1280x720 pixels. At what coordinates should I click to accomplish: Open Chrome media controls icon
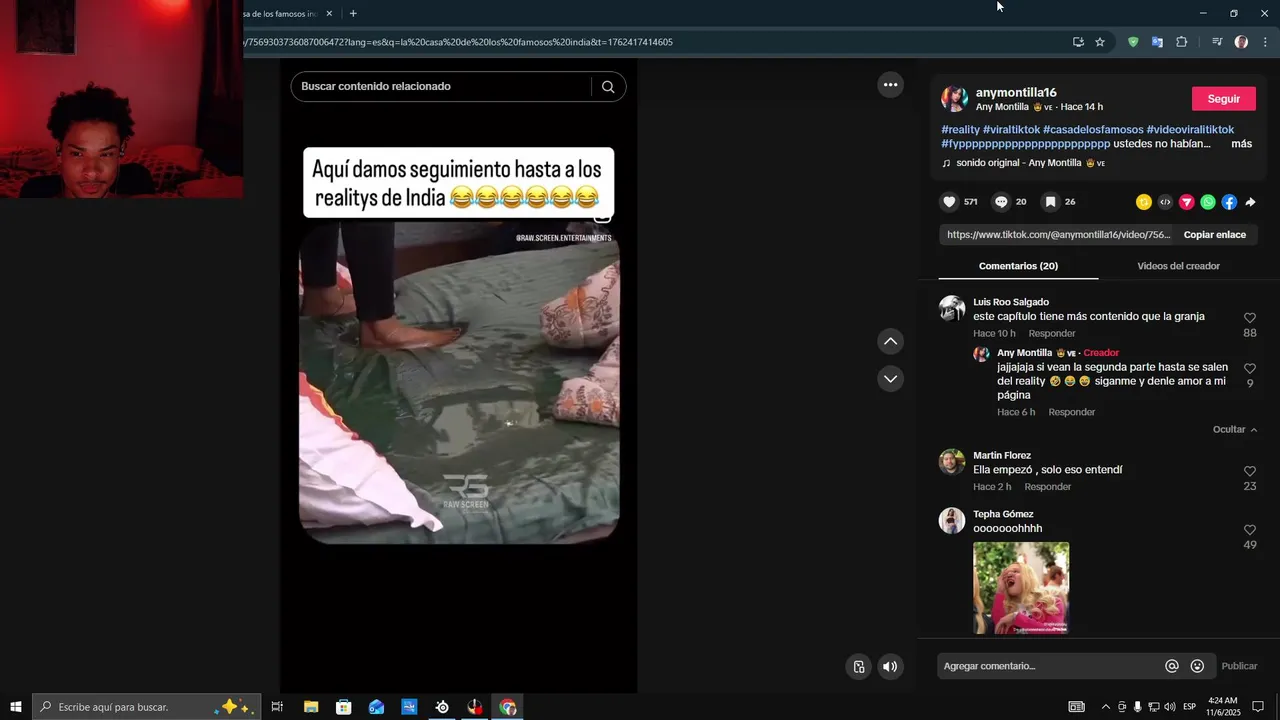tap(1217, 42)
